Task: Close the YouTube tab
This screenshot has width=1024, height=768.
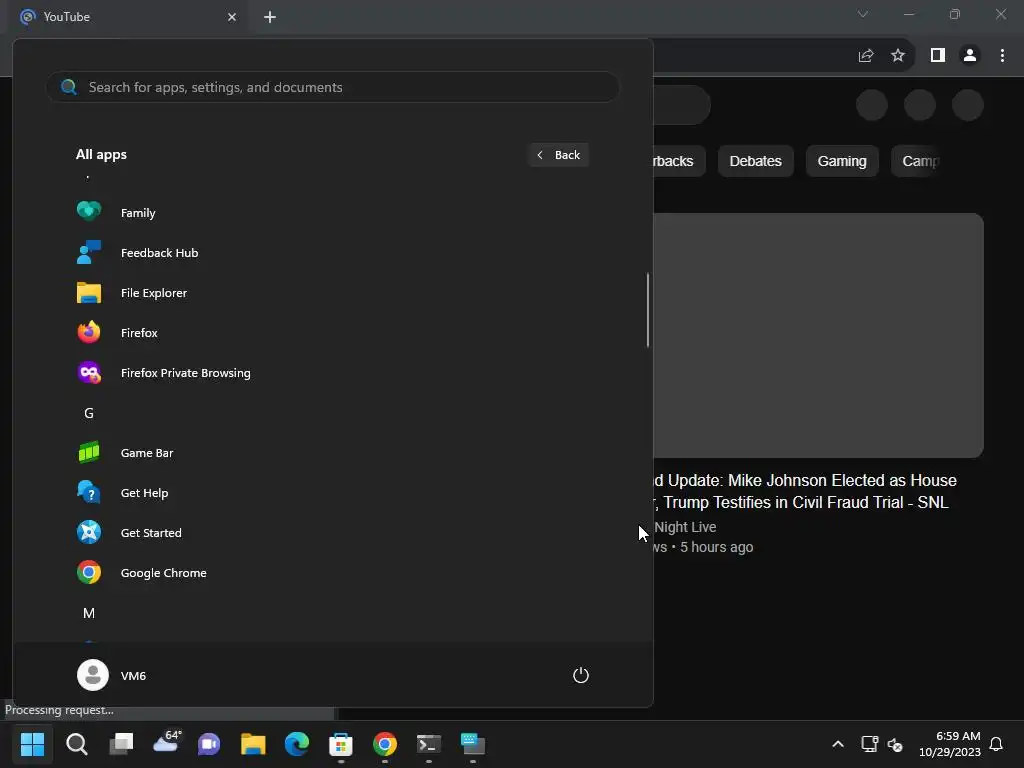Action: [x=232, y=17]
